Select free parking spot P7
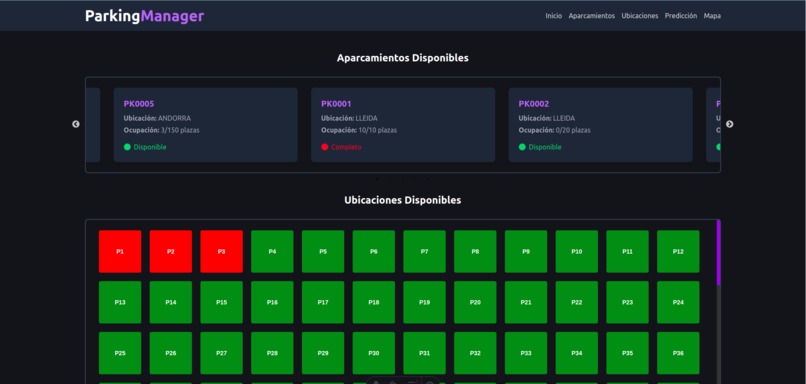 (x=425, y=251)
